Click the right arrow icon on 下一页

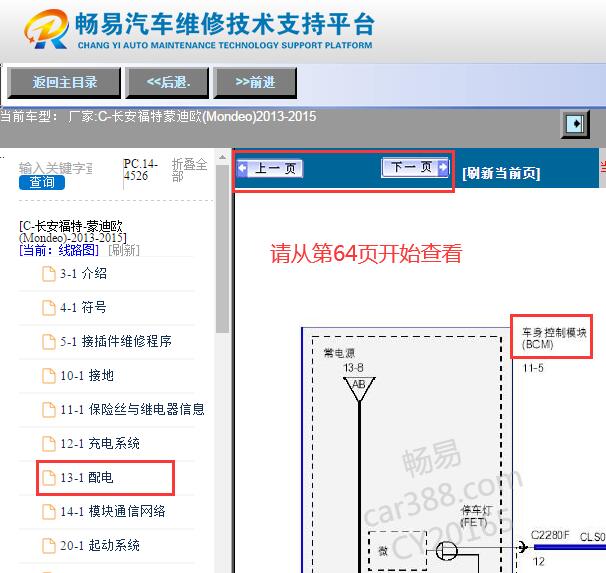click(443, 167)
